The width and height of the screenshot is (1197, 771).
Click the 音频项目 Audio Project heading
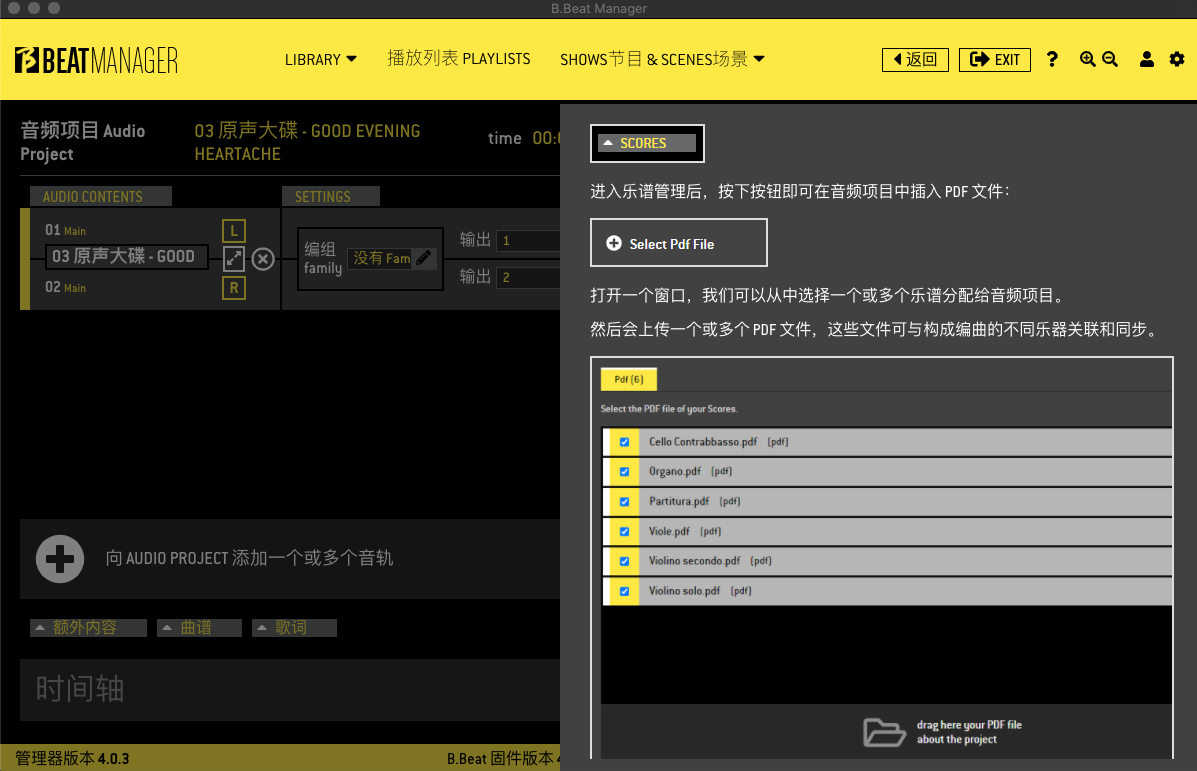pos(82,142)
